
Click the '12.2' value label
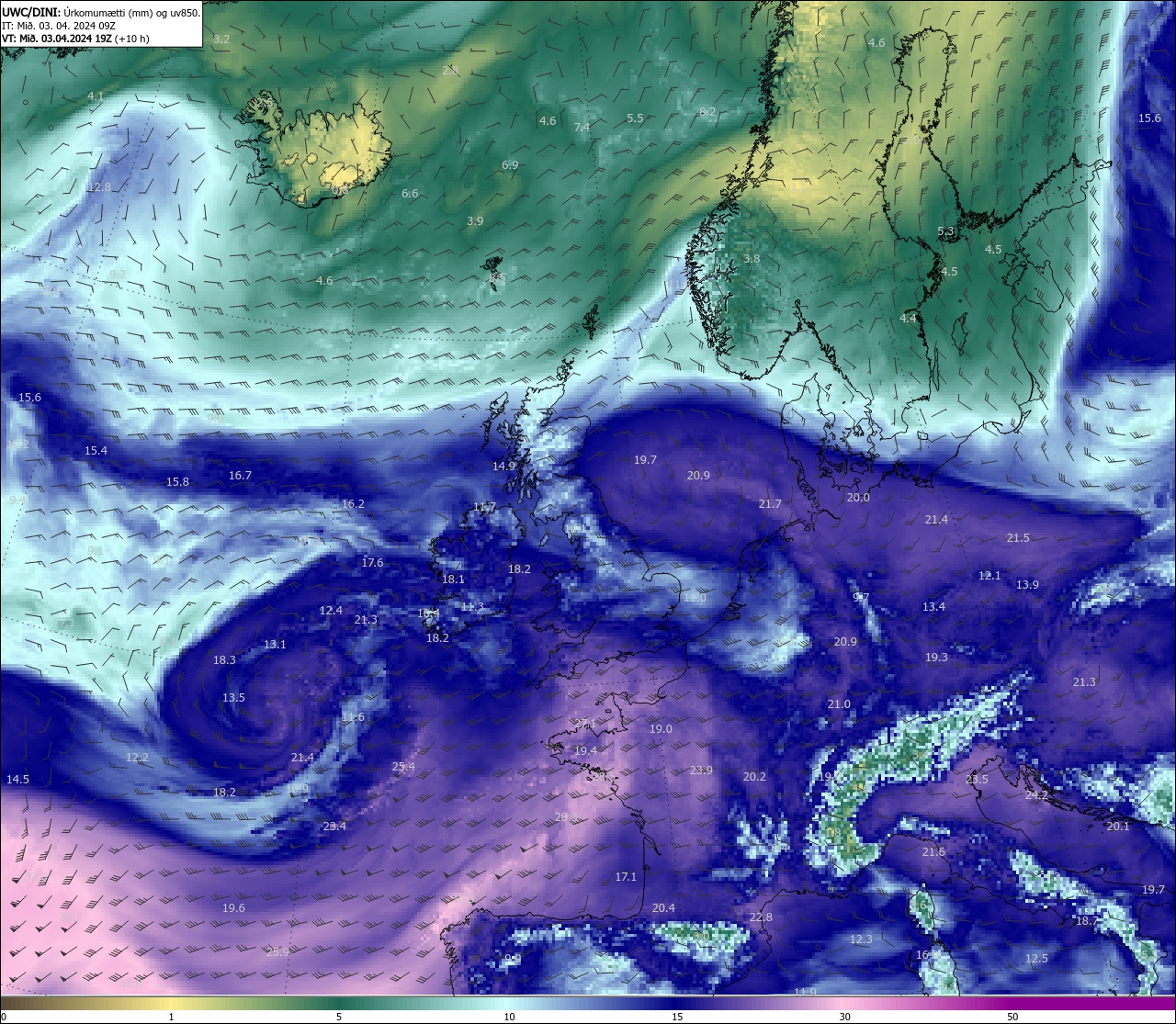click(x=137, y=758)
